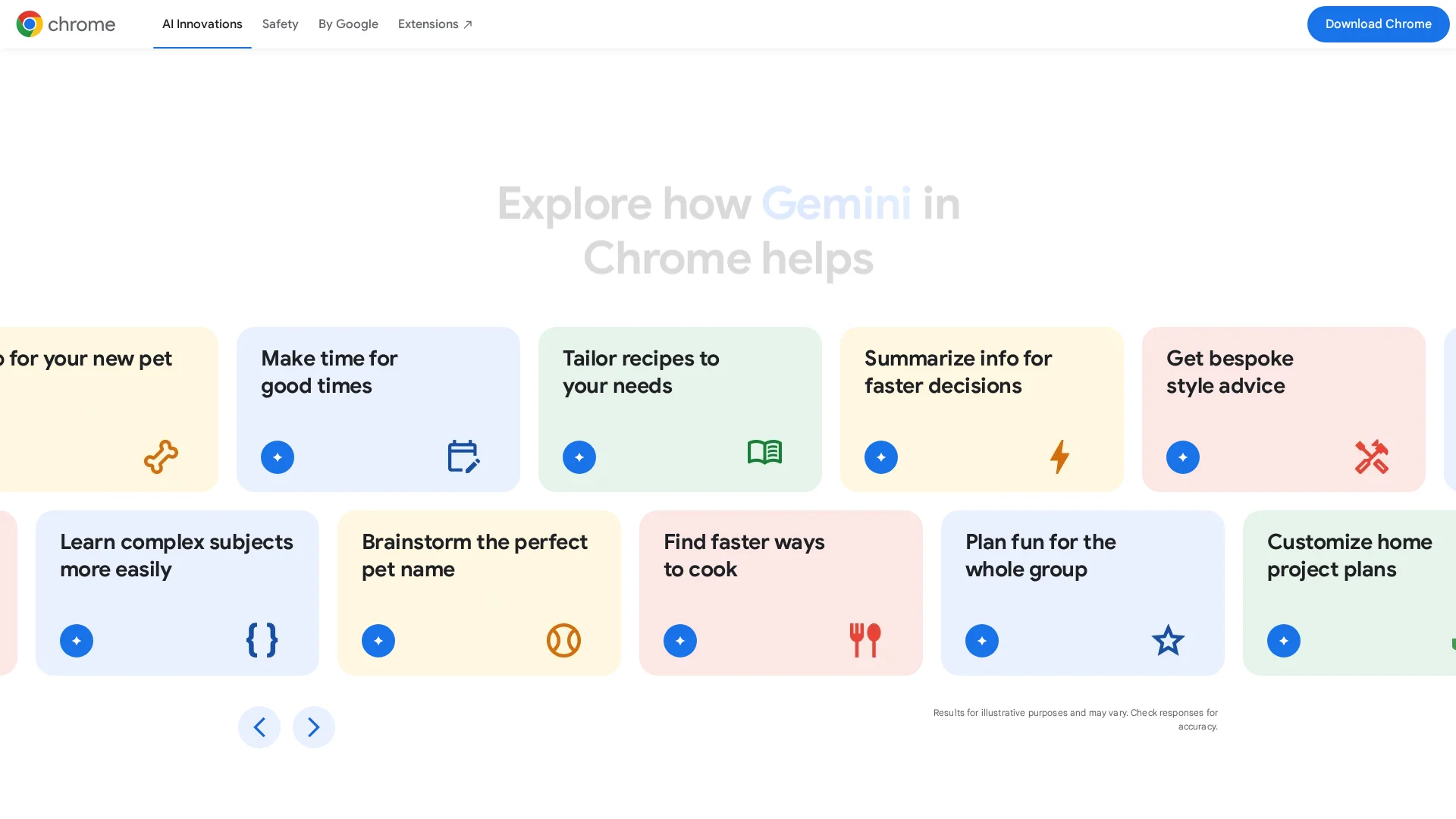This screenshot has height=819, width=1456.
Task: Click the crossed tools style icon
Action: pyautogui.click(x=1371, y=457)
